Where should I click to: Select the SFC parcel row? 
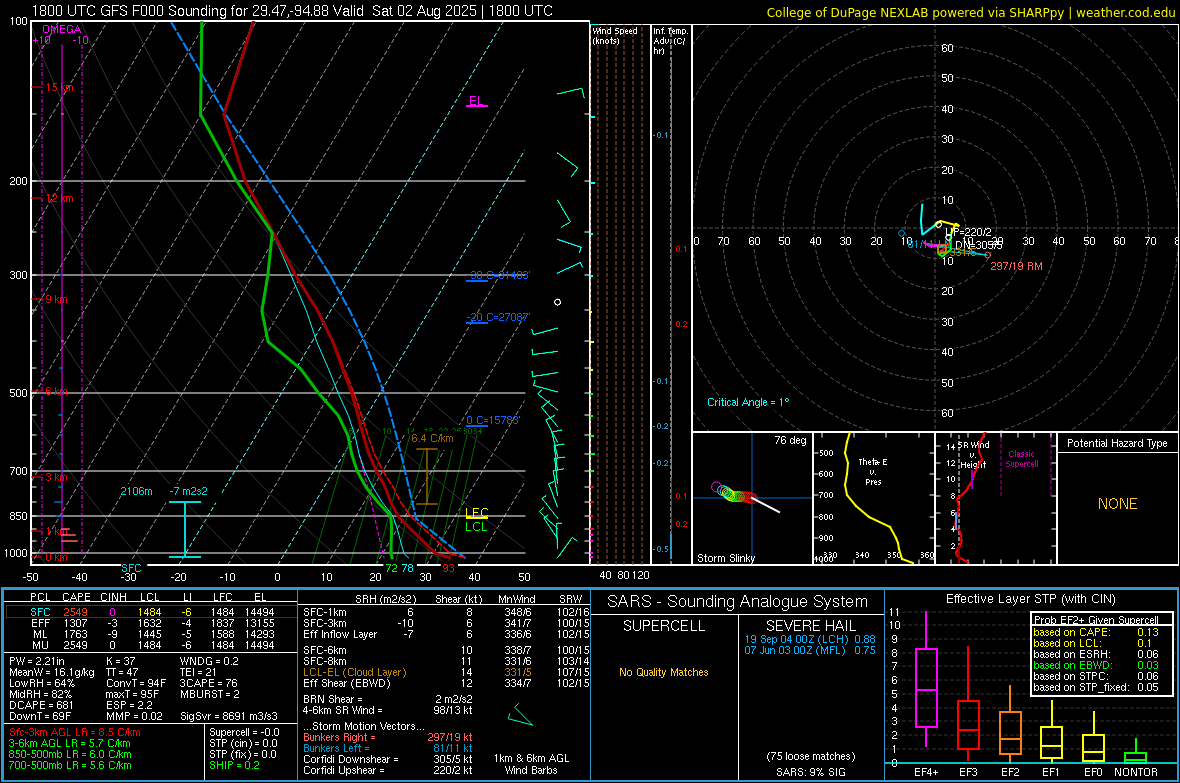(x=151, y=612)
